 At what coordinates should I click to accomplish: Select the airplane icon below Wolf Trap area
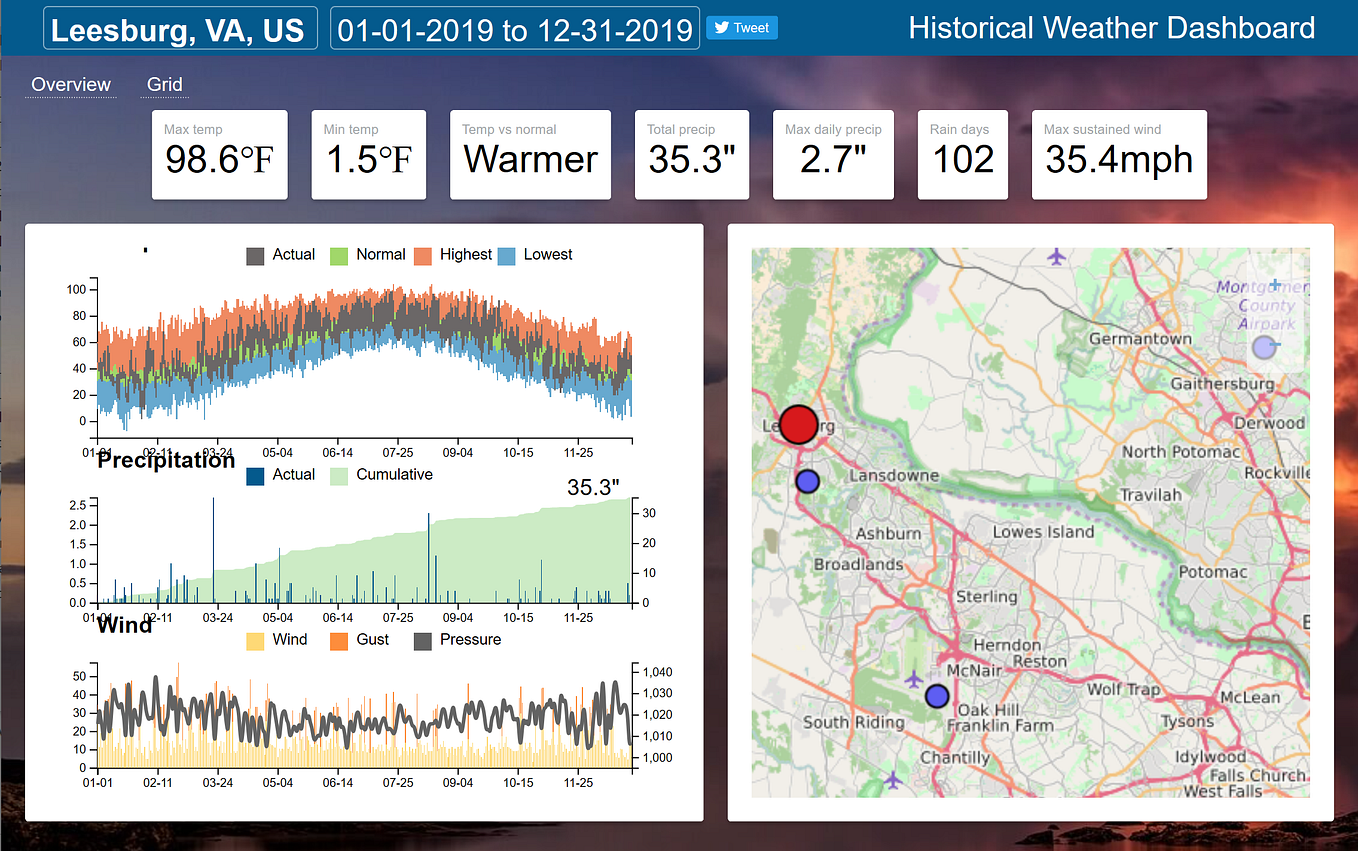click(914, 678)
